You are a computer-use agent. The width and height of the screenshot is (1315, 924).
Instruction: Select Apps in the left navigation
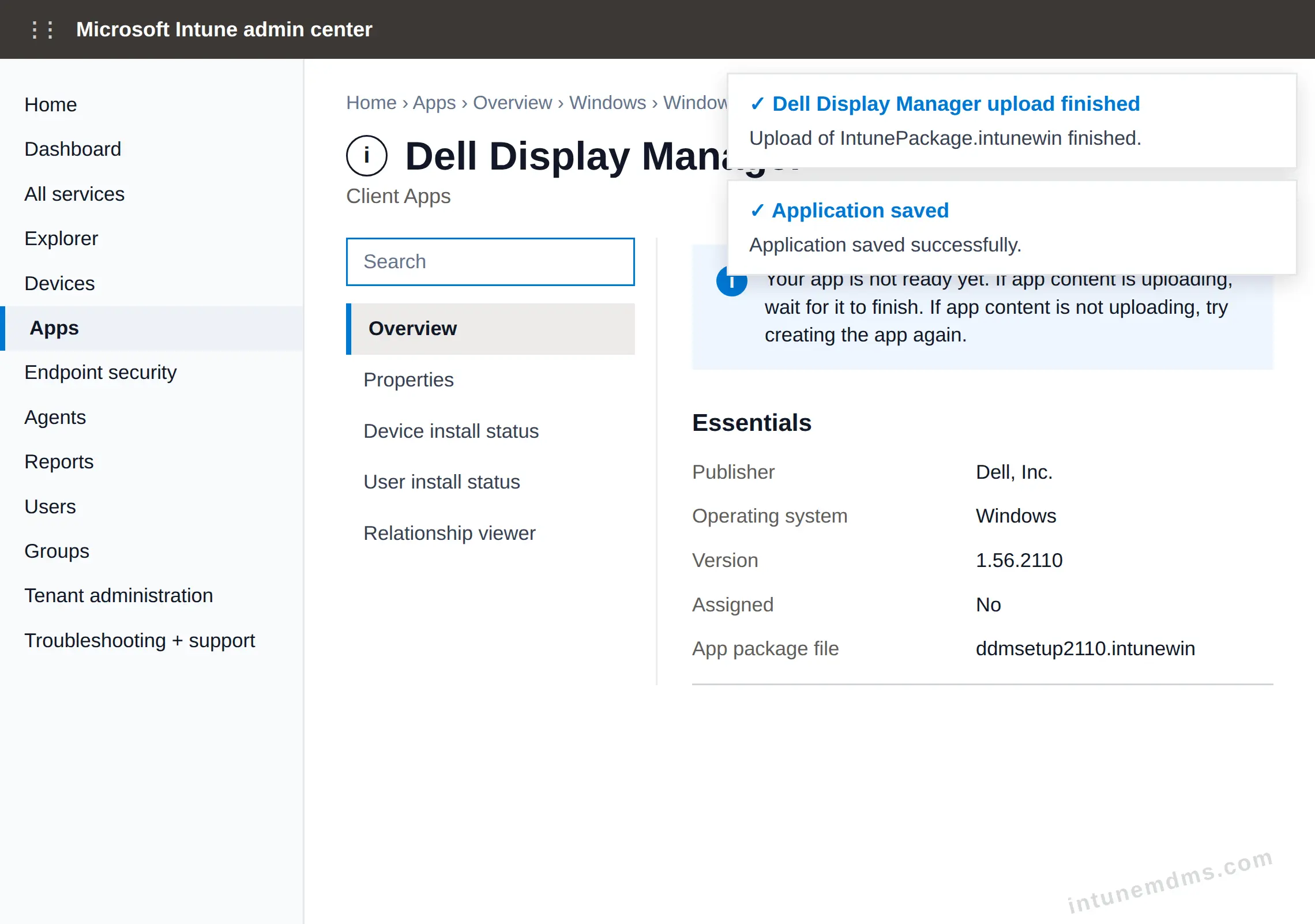[x=152, y=328]
